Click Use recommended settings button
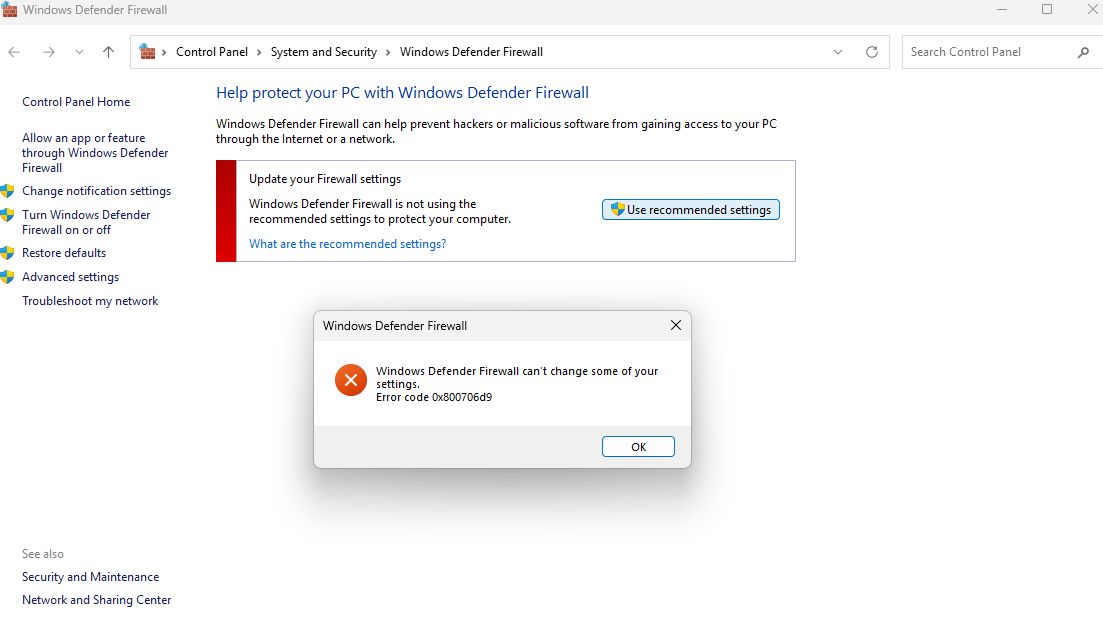The image size is (1103, 618). [x=691, y=210]
